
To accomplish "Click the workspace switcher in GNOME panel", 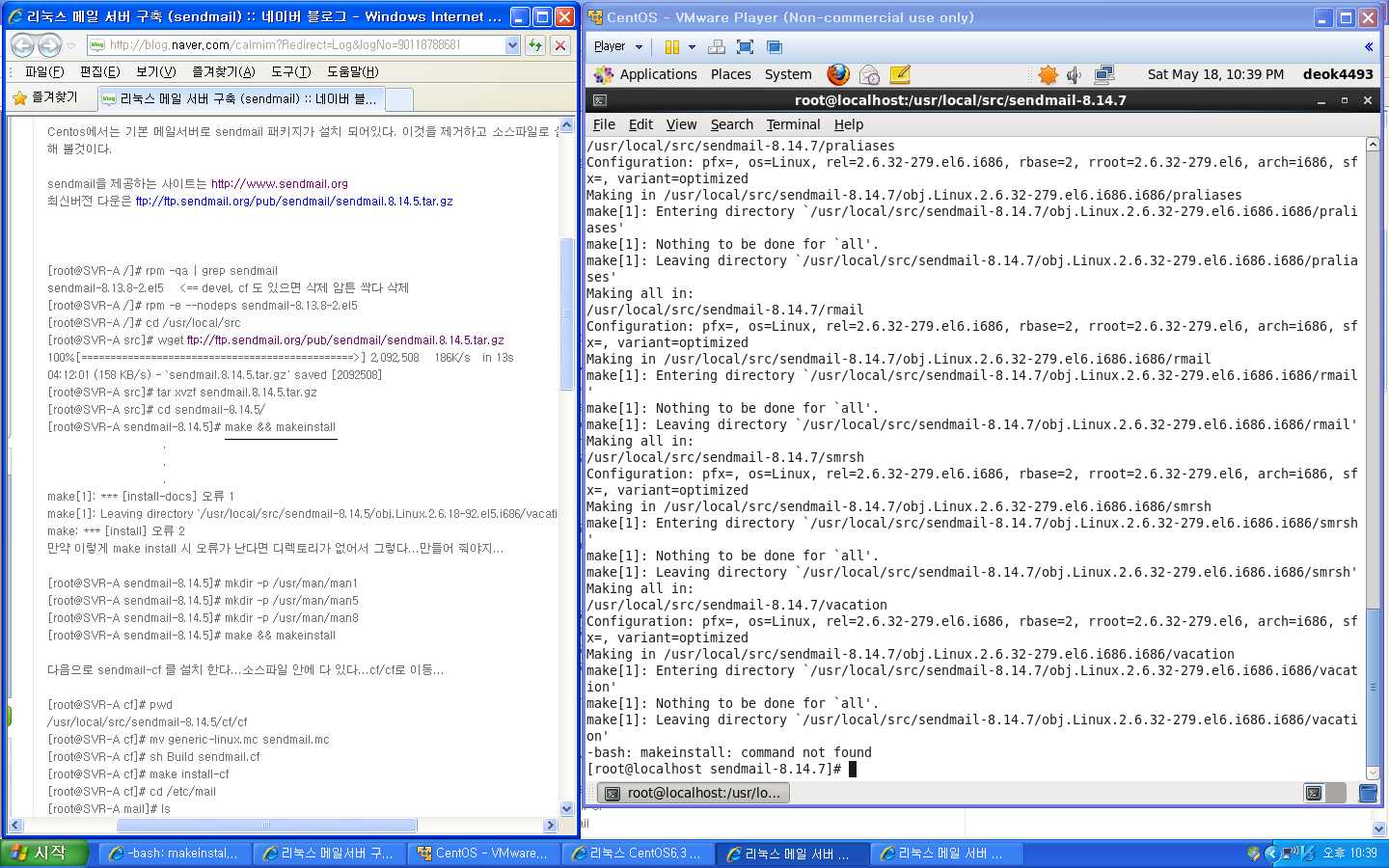I will click(1324, 793).
